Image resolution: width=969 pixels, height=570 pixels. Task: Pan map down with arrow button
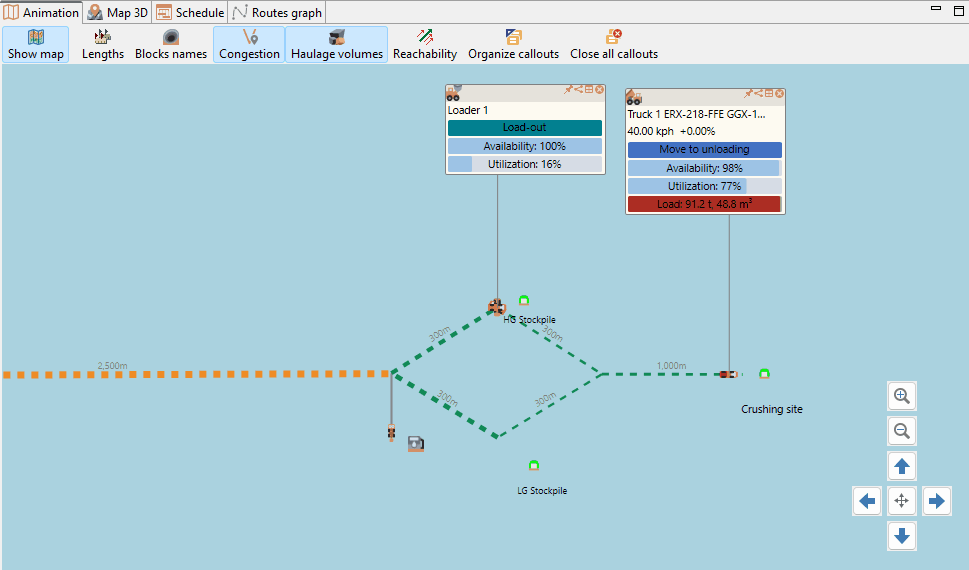902,536
